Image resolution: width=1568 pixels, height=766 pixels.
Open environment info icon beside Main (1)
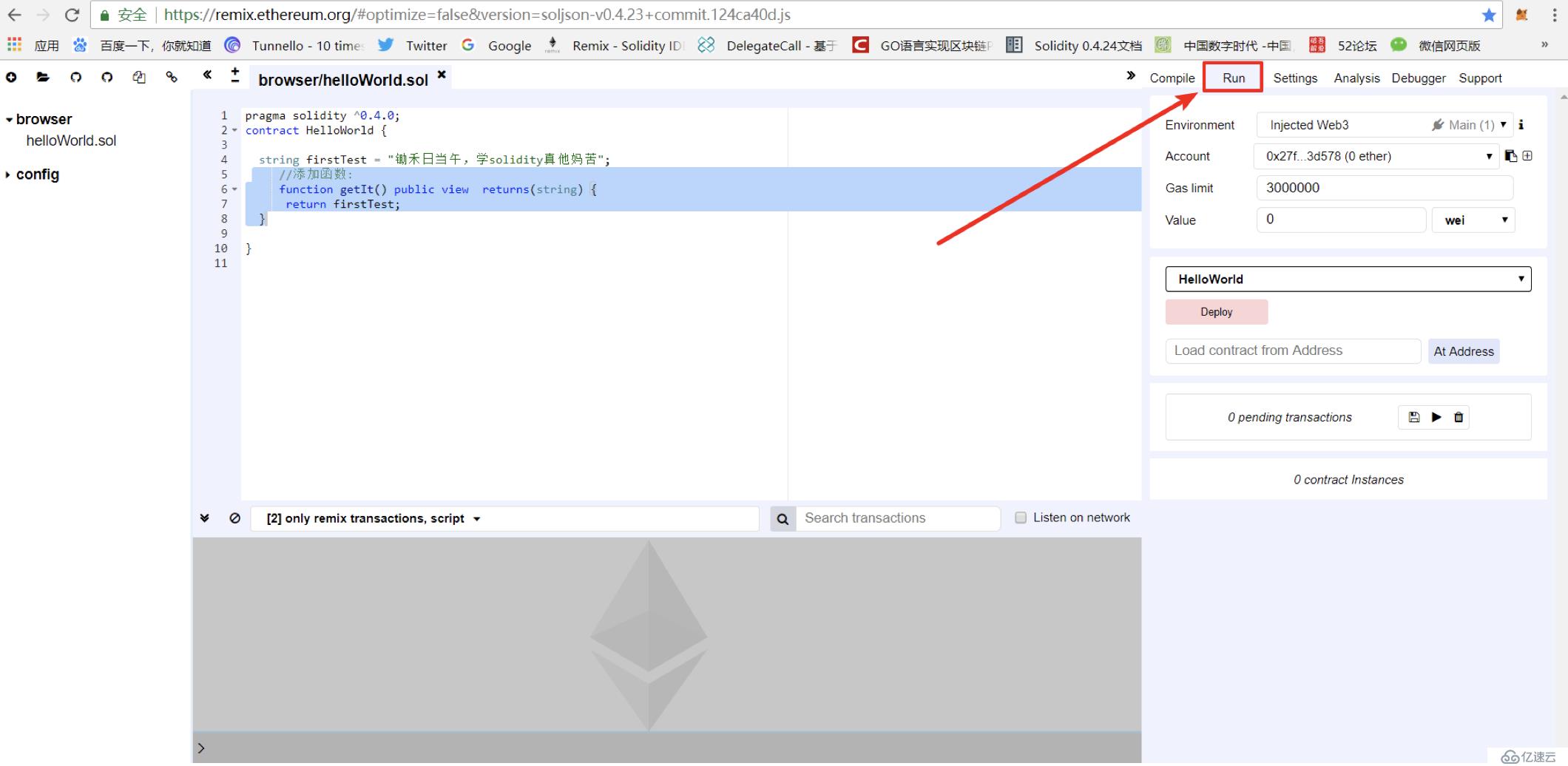click(1521, 125)
